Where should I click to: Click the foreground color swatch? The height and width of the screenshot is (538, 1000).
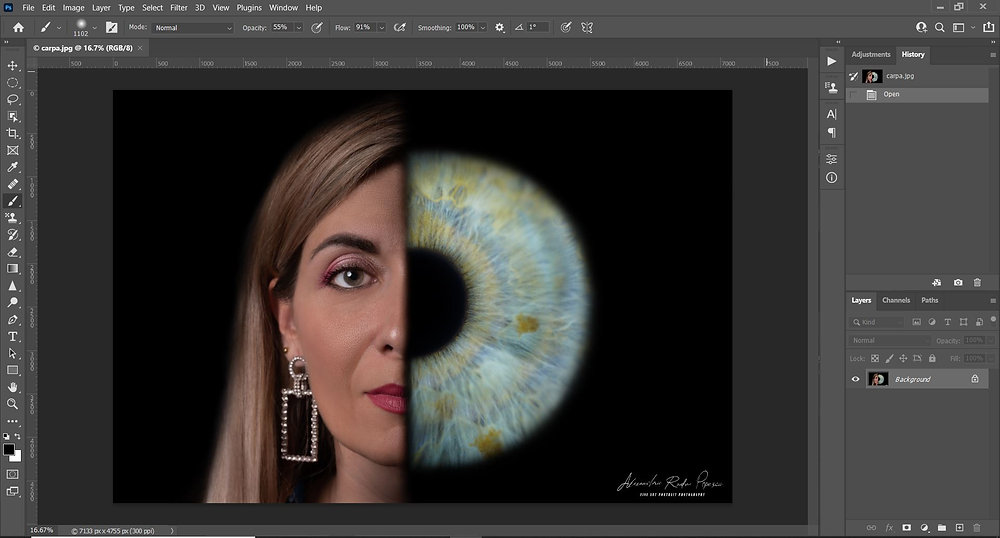pos(9,450)
